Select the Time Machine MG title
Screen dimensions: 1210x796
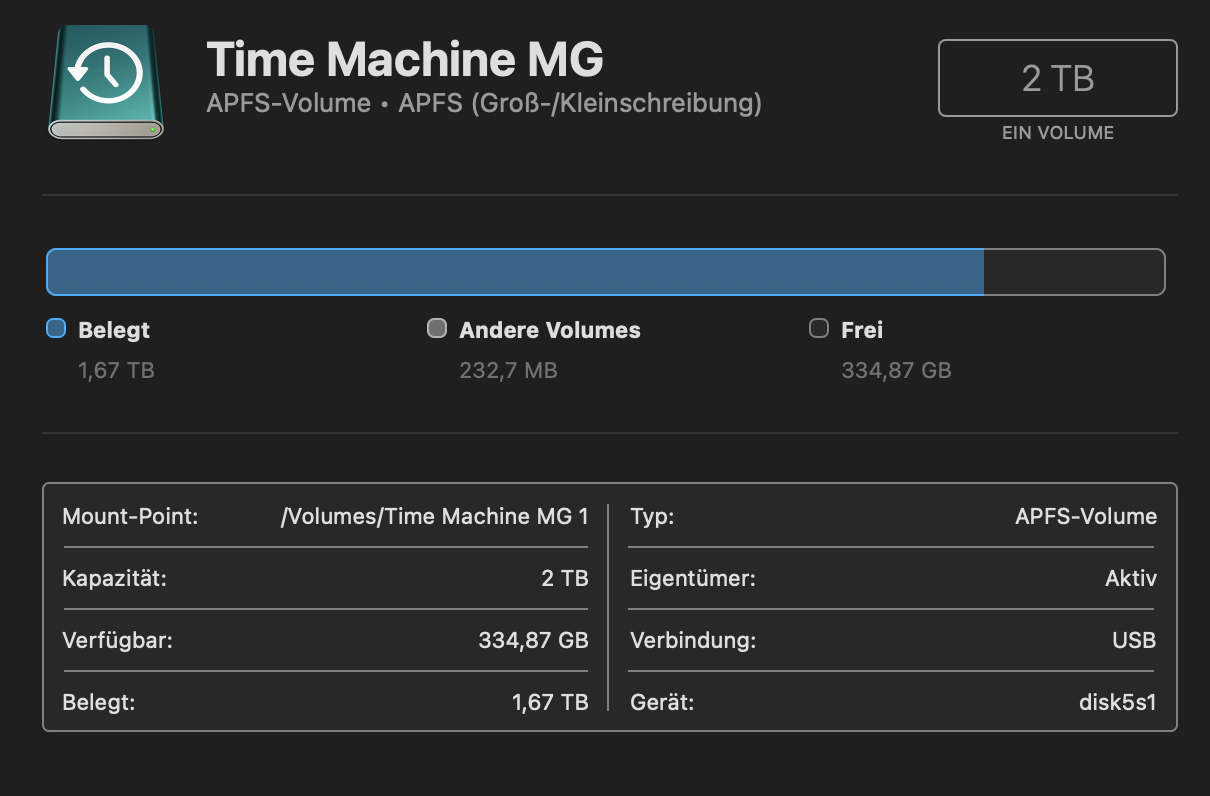coord(405,60)
